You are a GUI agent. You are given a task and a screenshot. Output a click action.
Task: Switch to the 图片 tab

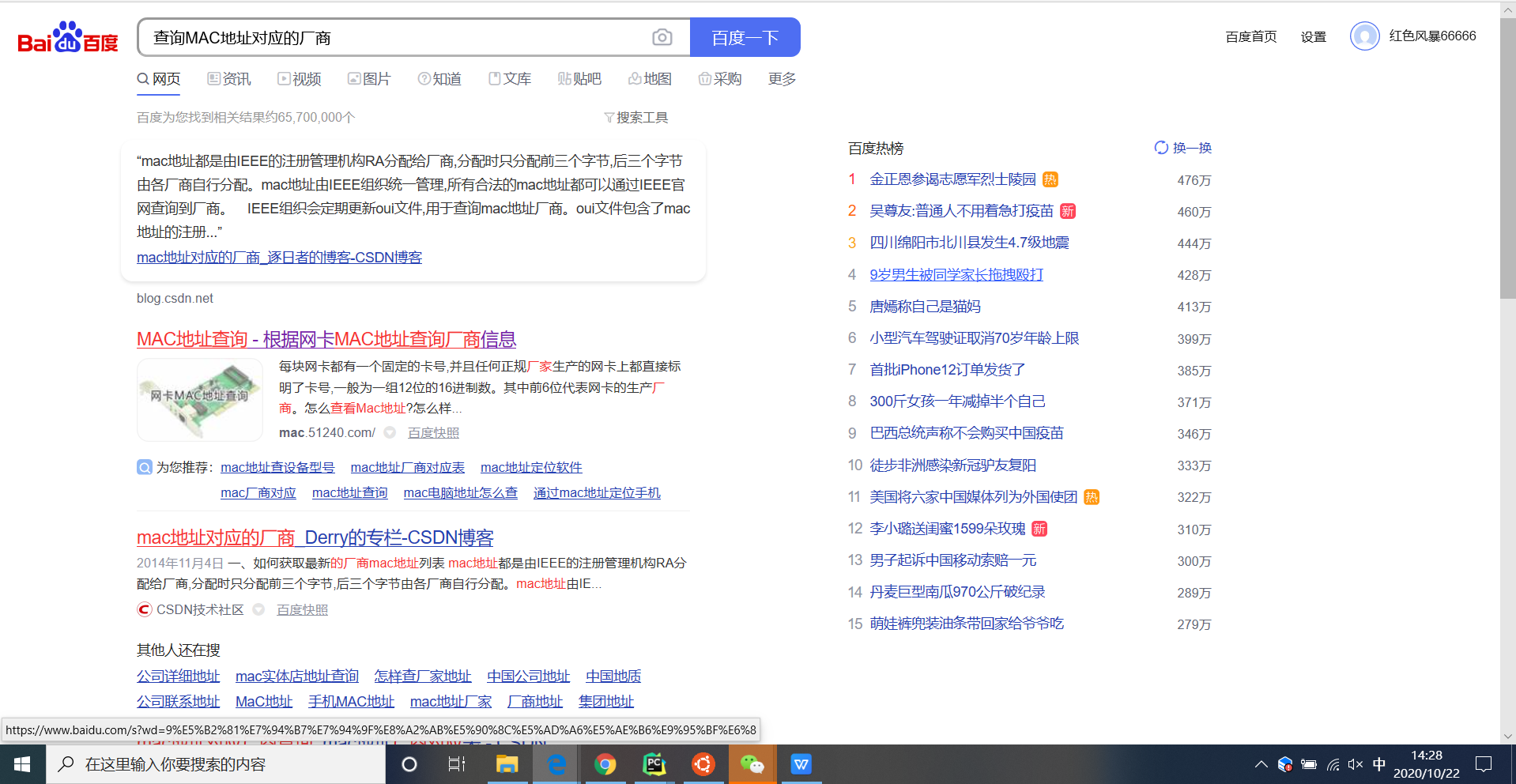[x=369, y=79]
